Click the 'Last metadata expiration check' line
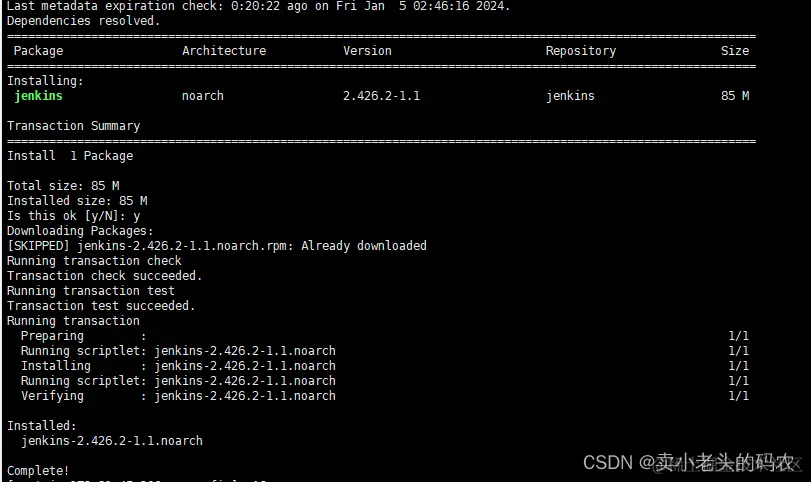811x482 pixels. click(x=258, y=6)
